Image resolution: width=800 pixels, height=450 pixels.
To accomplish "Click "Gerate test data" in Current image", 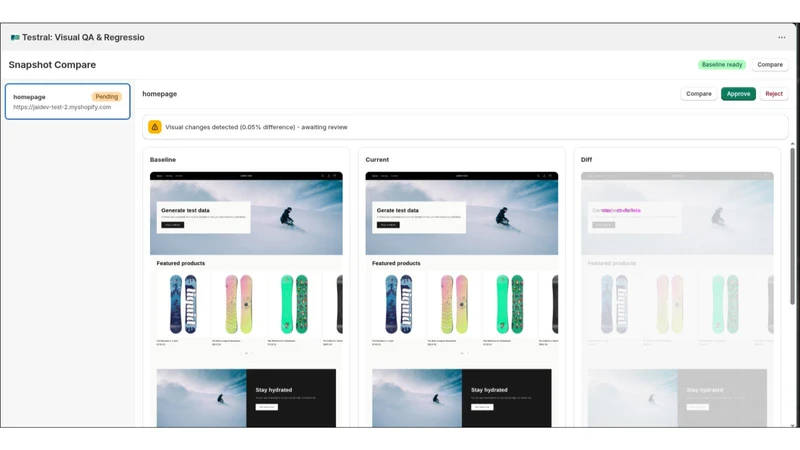I will coord(397,210).
